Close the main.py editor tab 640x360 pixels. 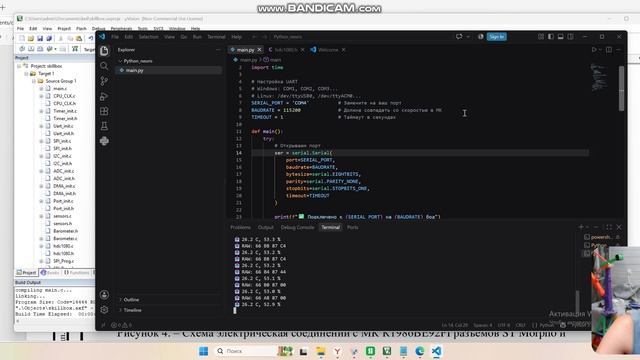click(259, 50)
